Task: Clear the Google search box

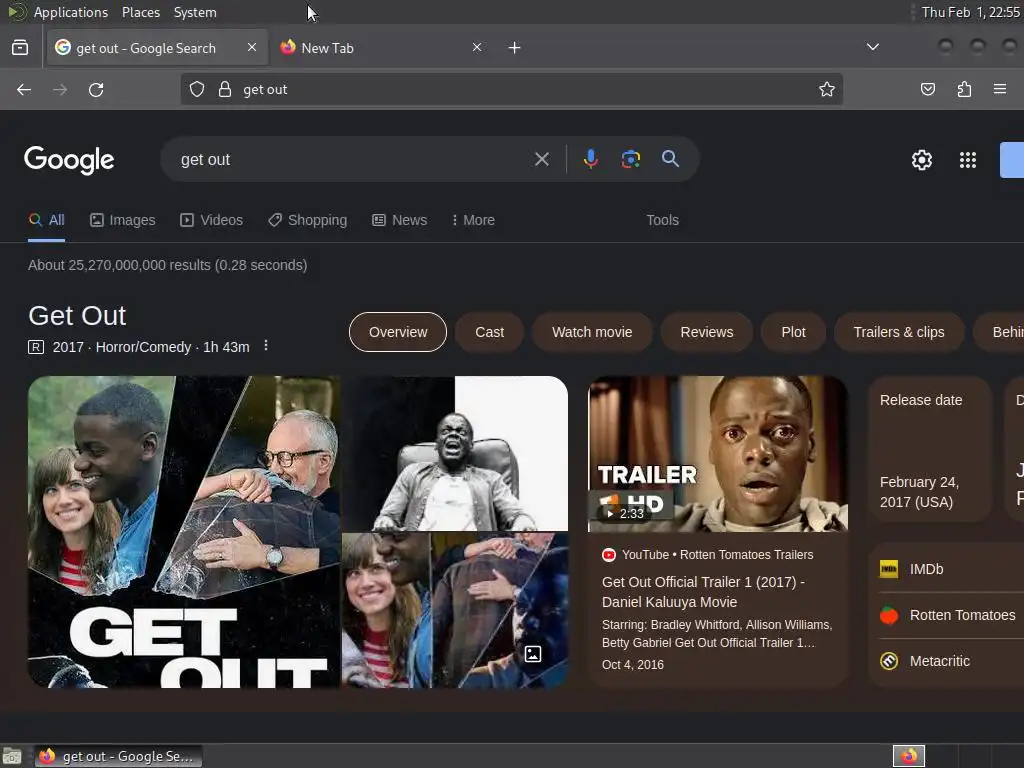Action: 541,159
